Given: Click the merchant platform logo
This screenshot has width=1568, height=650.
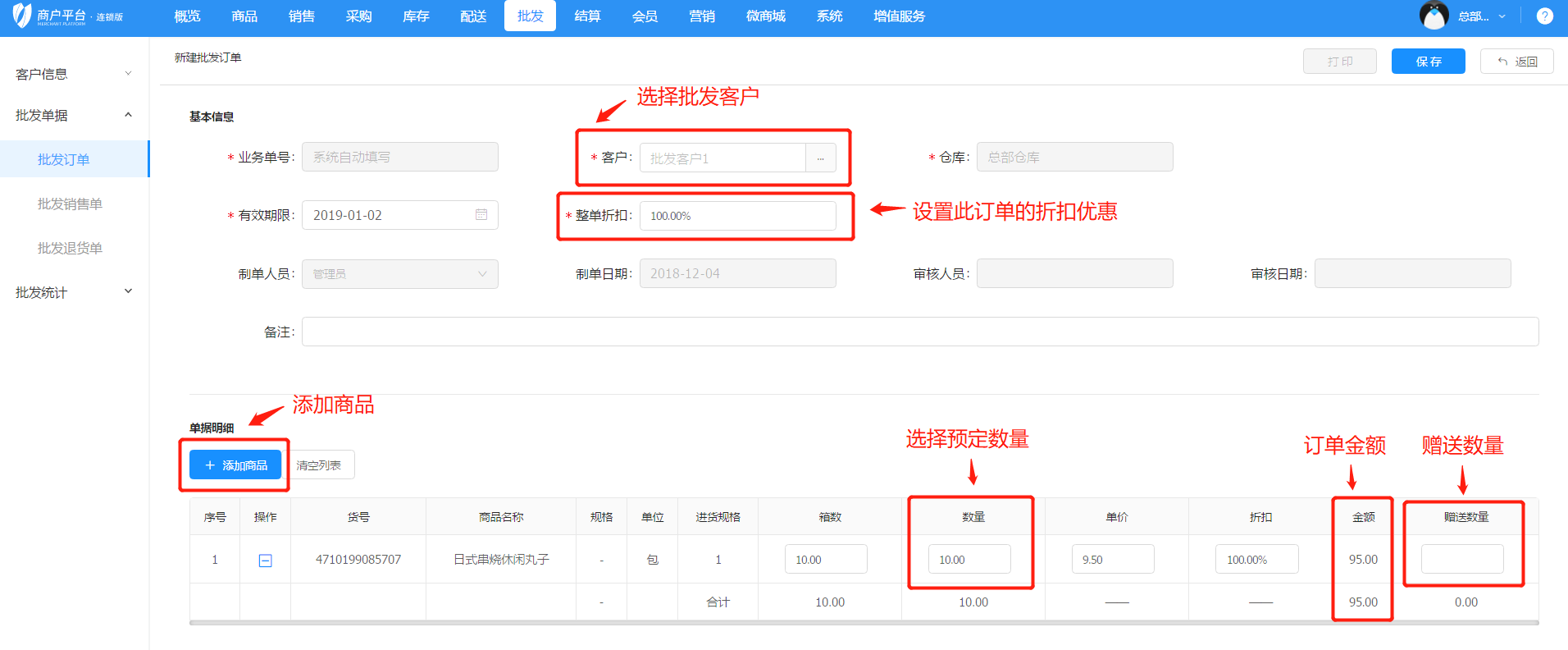Looking at the screenshot, I should pyautogui.click(x=22, y=16).
